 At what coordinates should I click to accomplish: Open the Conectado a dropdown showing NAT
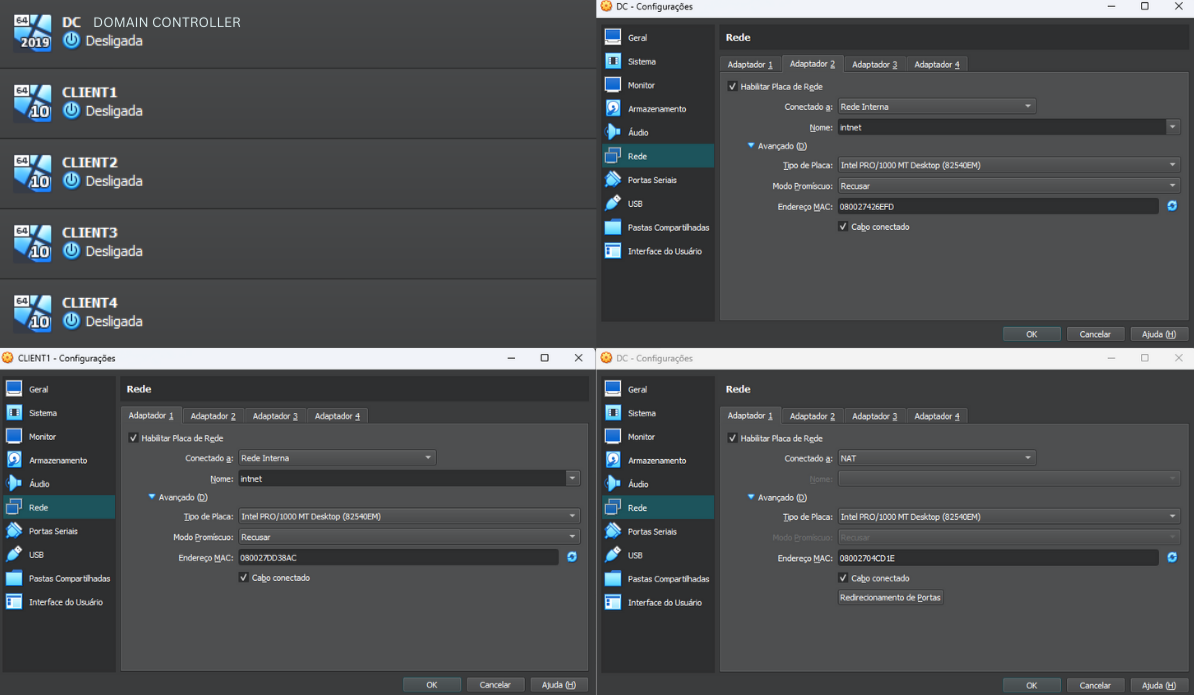(x=936, y=458)
